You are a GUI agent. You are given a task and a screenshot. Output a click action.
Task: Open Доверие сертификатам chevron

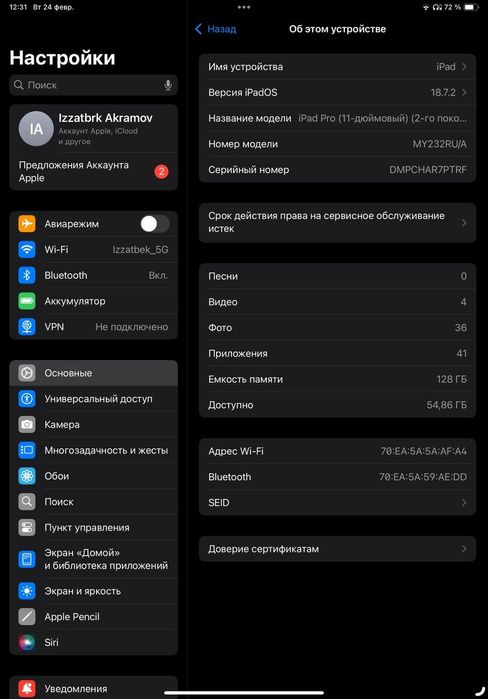pos(464,549)
